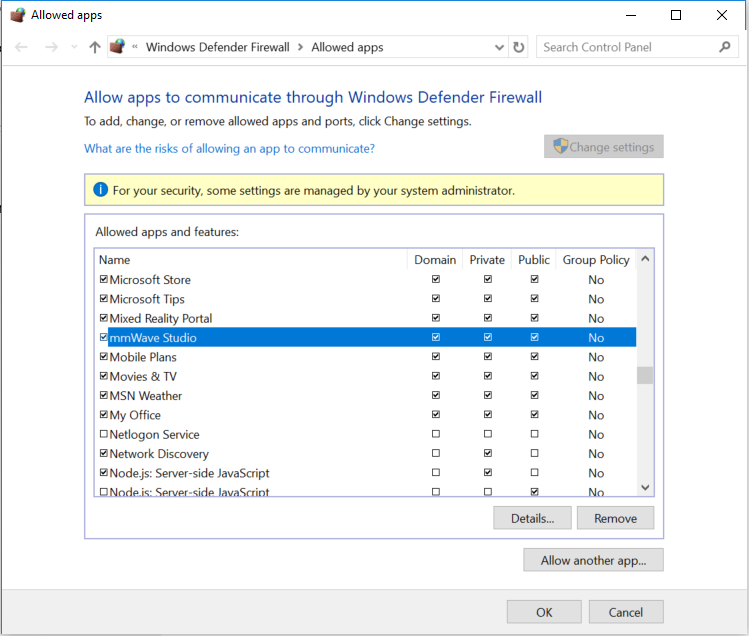Focus the Search Control Panel field
Image resolution: width=749 pixels, height=636 pixels.
(x=637, y=47)
